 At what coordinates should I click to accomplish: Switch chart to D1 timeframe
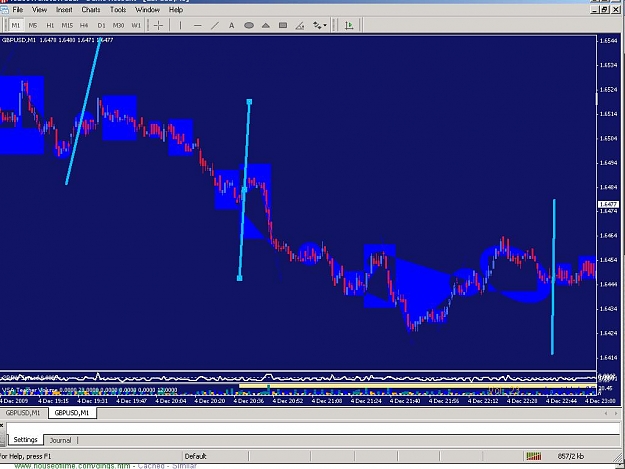point(101,26)
